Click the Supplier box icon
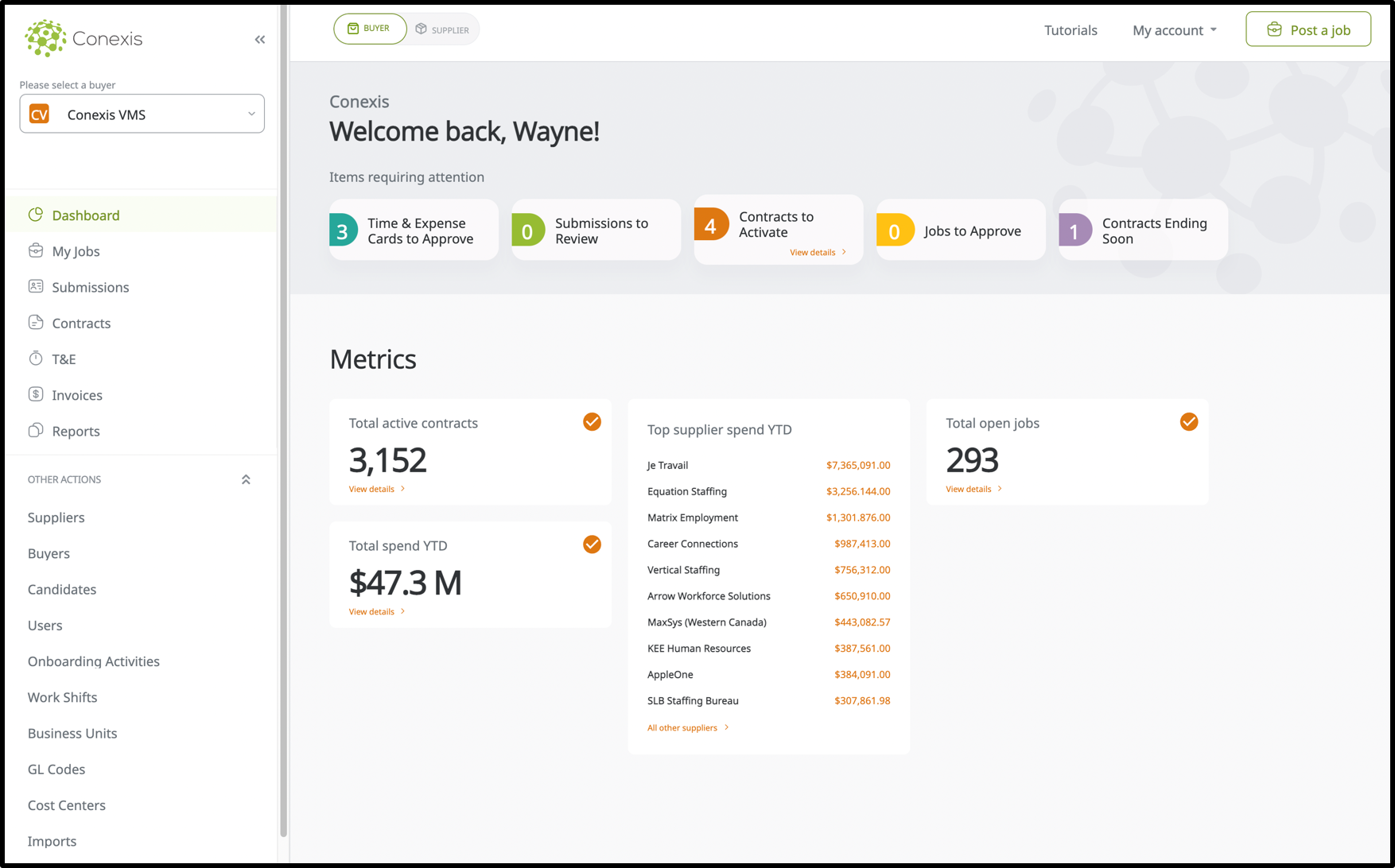Image resolution: width=1395 pixels, height=868 pixels. [422, 29]
